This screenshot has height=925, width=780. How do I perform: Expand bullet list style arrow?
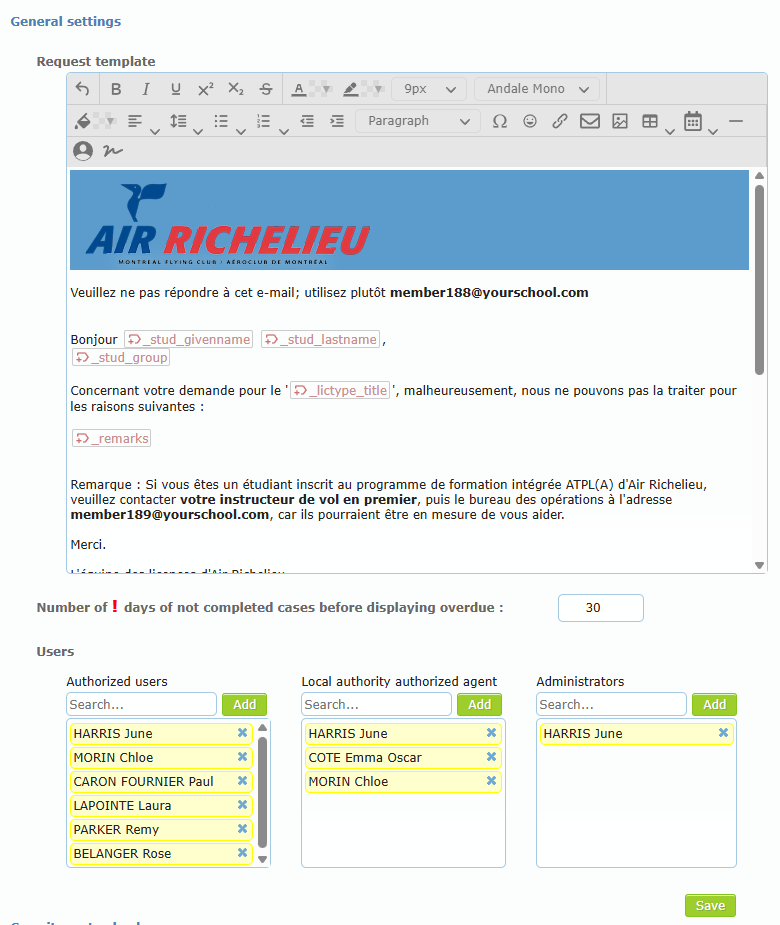pyautogui.click(x=241, y=132)
